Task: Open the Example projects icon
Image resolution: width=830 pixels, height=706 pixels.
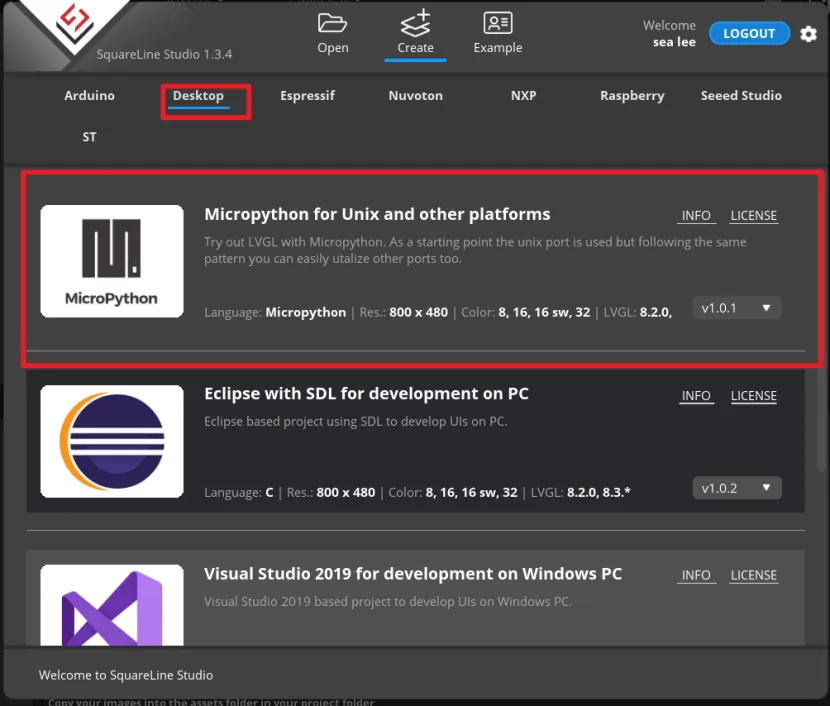Action: (497, 24)
